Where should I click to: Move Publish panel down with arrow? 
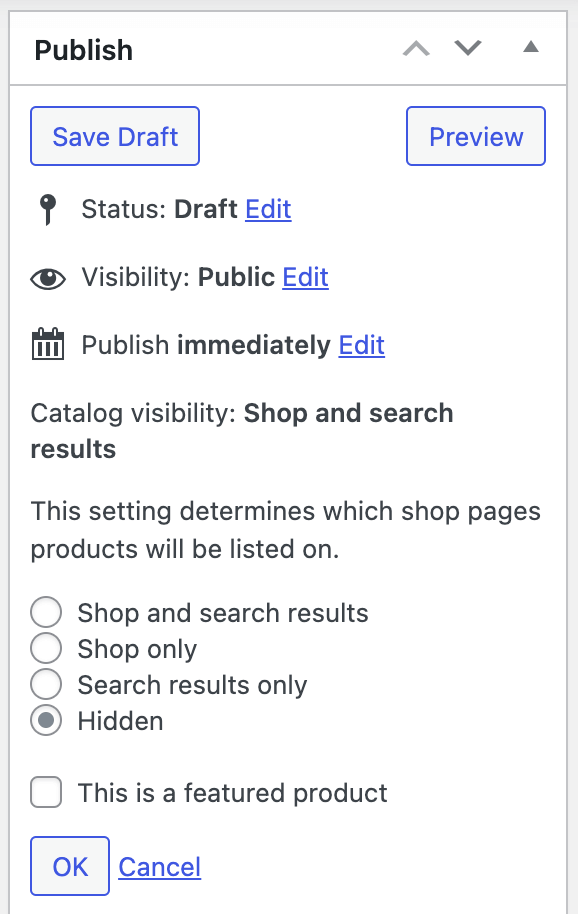click(468, 48)
